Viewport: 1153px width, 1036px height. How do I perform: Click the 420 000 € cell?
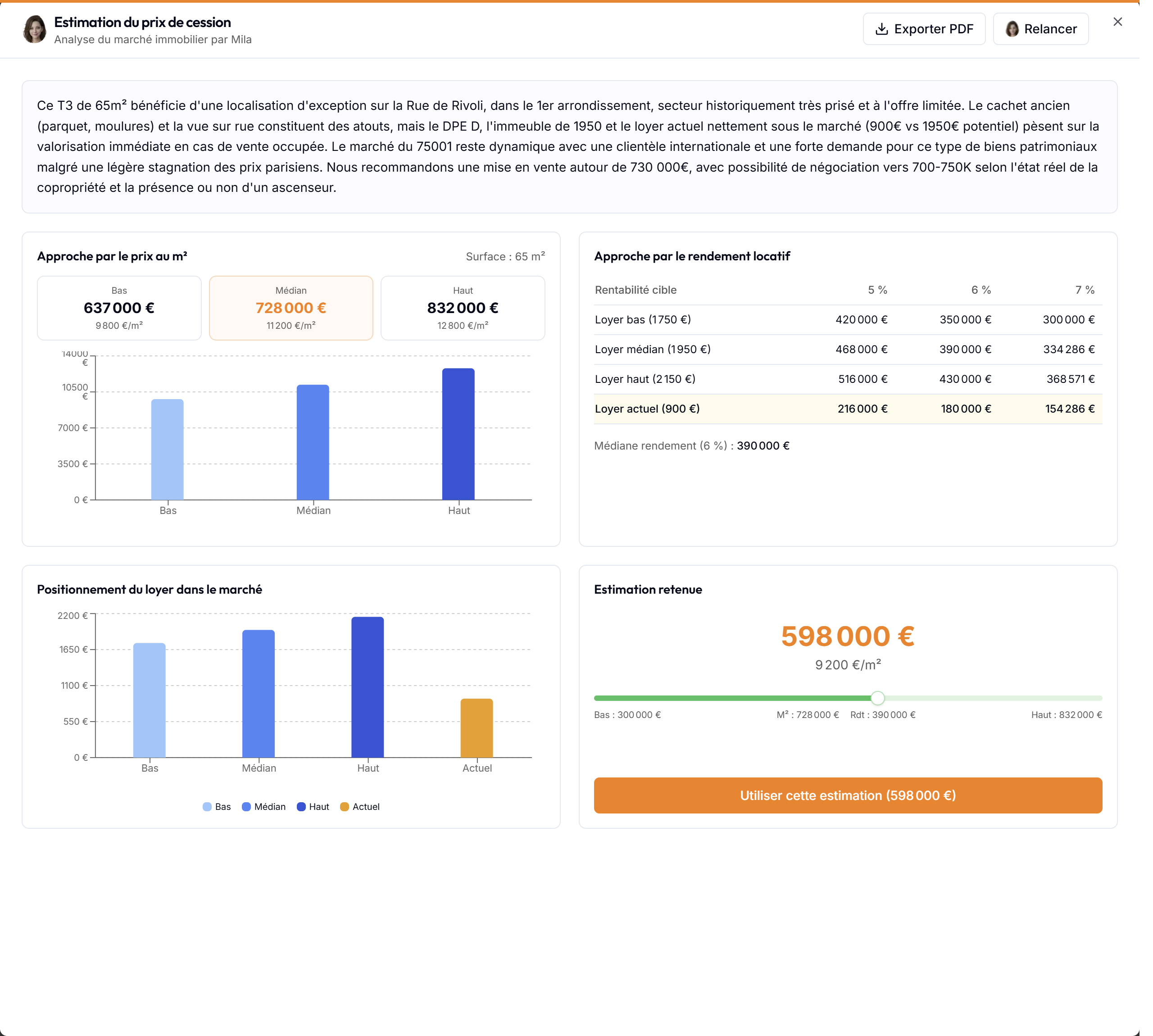pyautogui.click(x=861, y=319)
